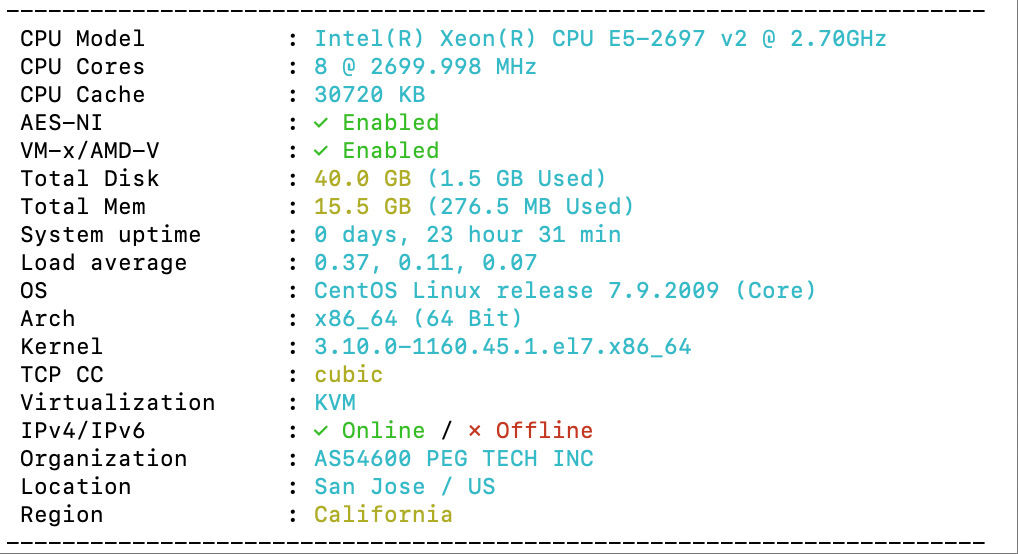Click the Arch value x86_64 (64 Bit)

pyautogui.click(x=418, y=318)
